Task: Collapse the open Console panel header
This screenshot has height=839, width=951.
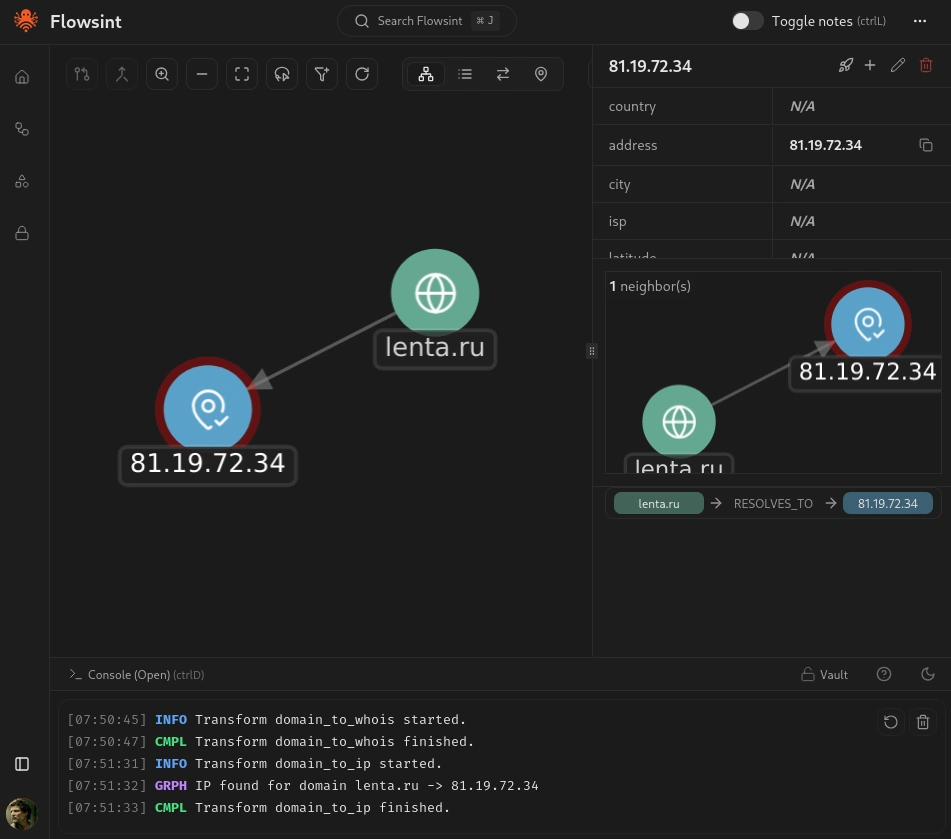Action: (136, 675)
